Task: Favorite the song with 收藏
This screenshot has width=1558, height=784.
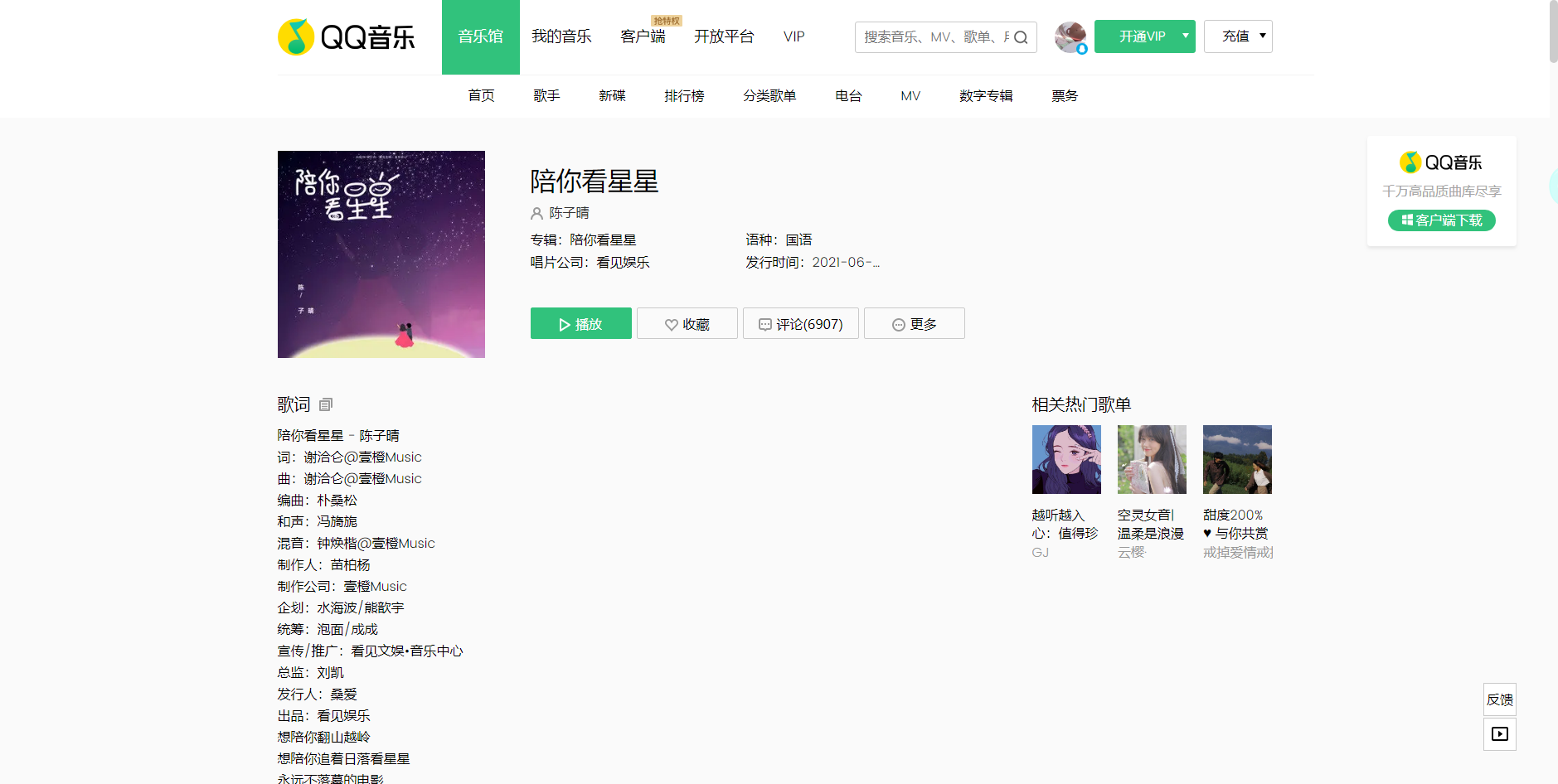Action: click(687, 324)
